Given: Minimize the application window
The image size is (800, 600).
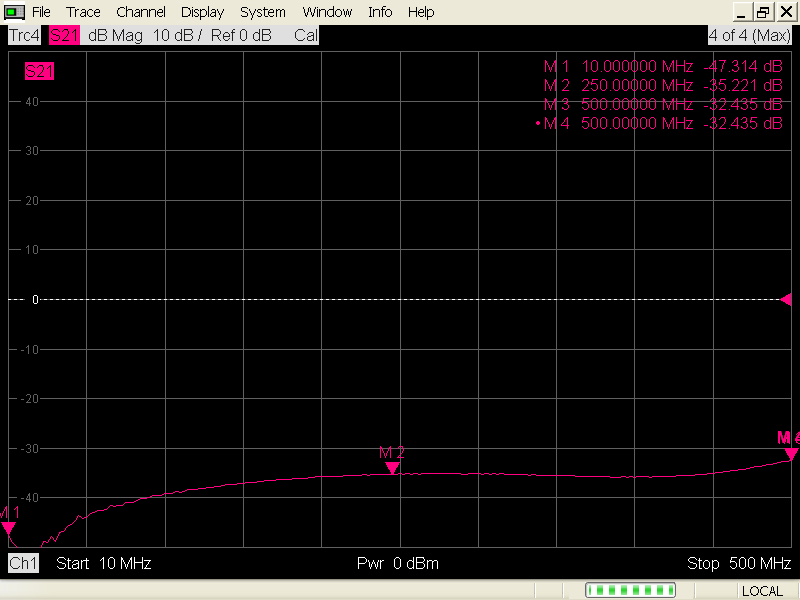Looking at the screenshot, I should [x=742, y=12].
